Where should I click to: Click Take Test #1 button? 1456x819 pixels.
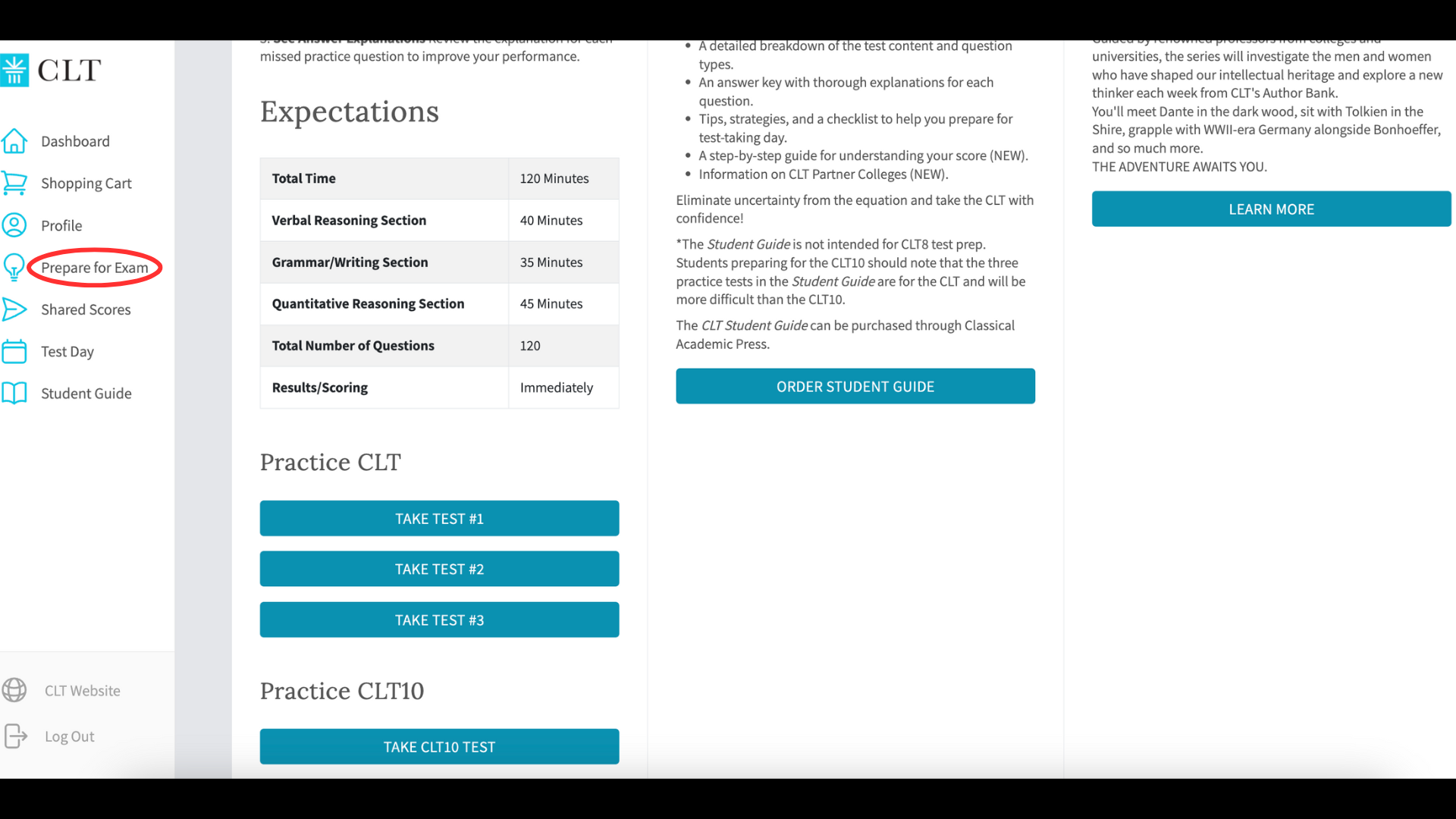tap(439, 518)
